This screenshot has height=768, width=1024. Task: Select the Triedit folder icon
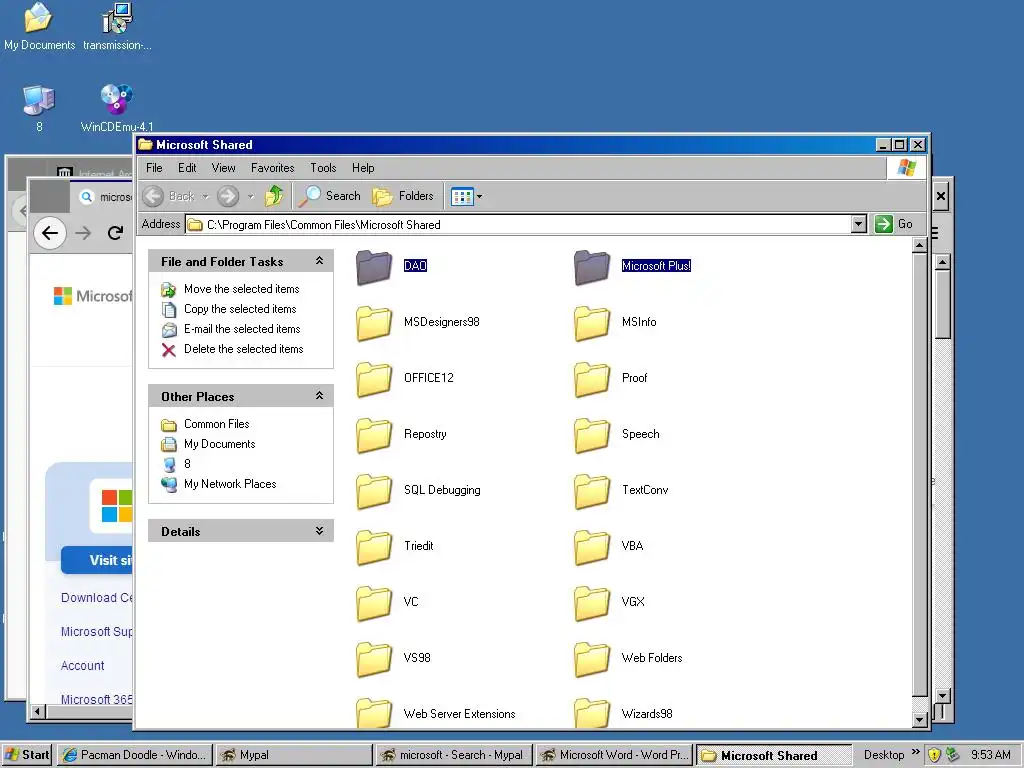click(374, 547)
